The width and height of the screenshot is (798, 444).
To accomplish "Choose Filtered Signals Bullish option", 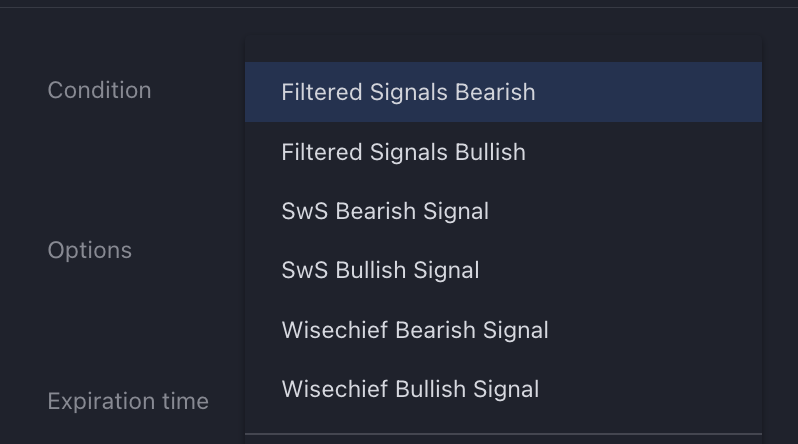I will [403, 152].
